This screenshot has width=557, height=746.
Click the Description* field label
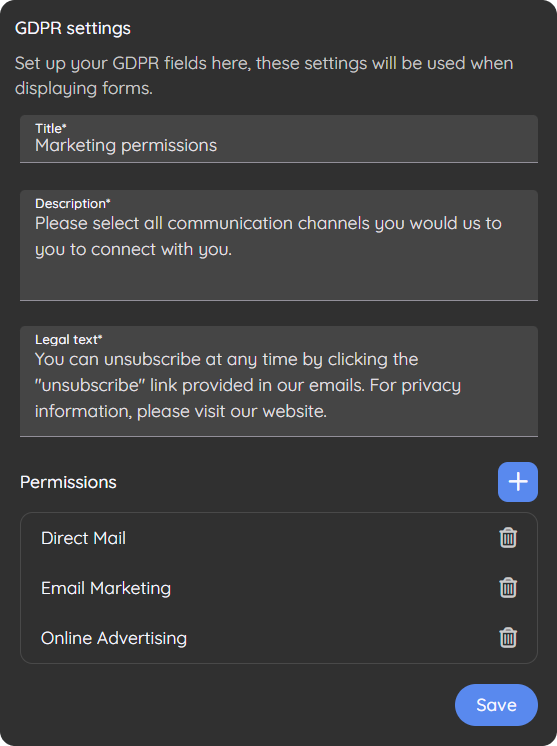pyautogui.click(x=73, y=204)
